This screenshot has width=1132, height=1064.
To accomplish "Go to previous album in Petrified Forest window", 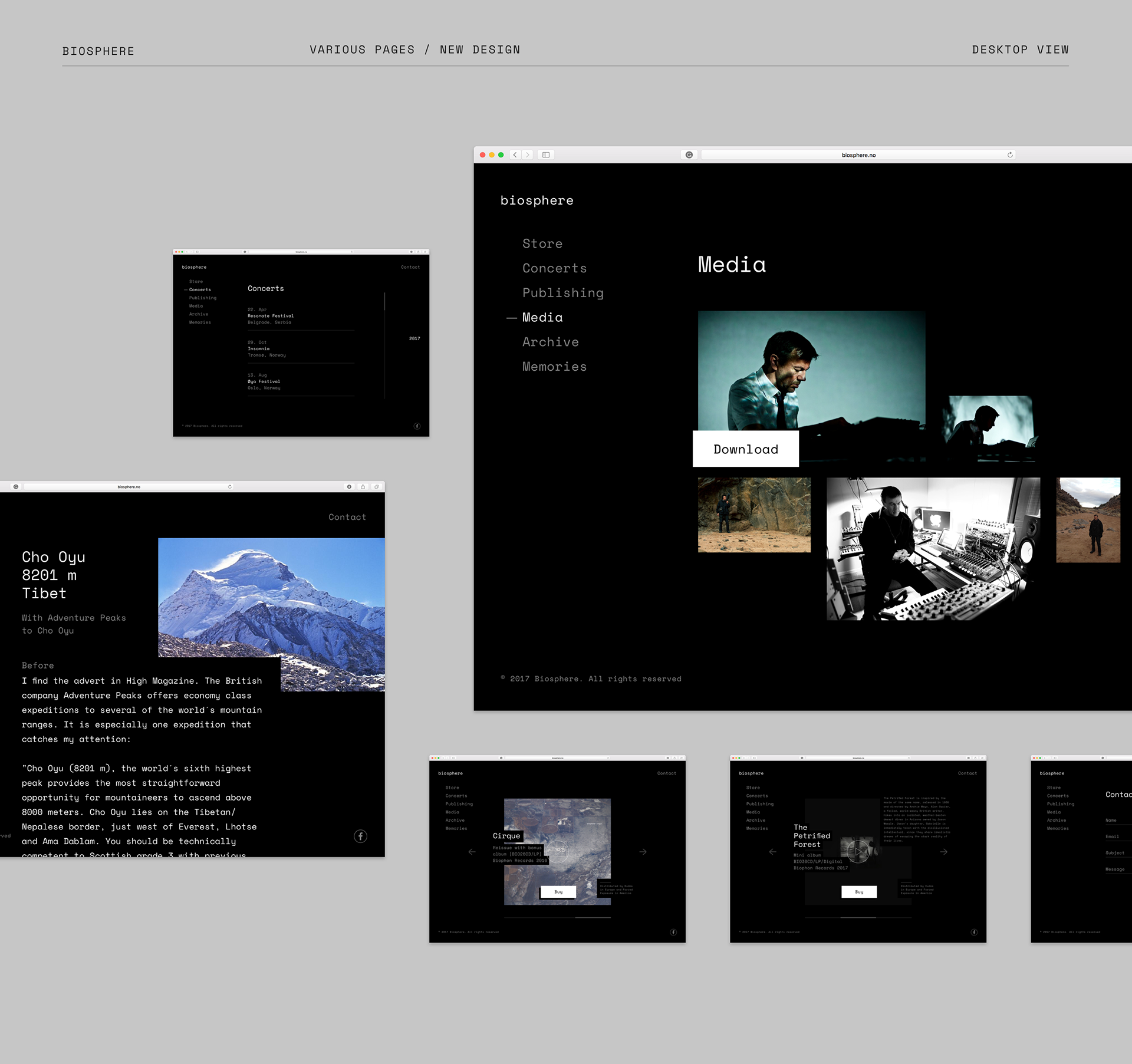I will (x=772, y=852).
